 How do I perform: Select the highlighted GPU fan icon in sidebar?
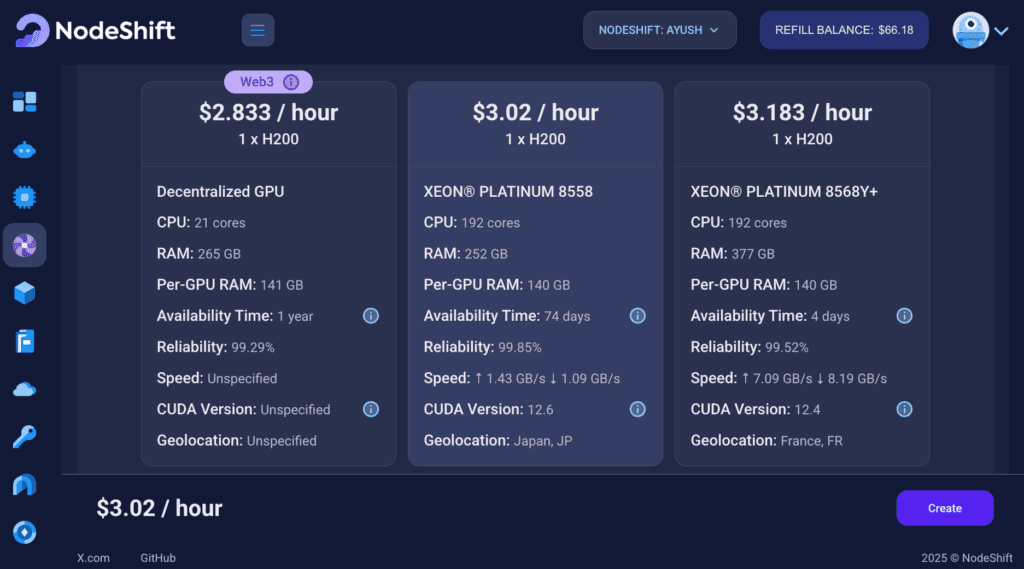coord(25,245)
